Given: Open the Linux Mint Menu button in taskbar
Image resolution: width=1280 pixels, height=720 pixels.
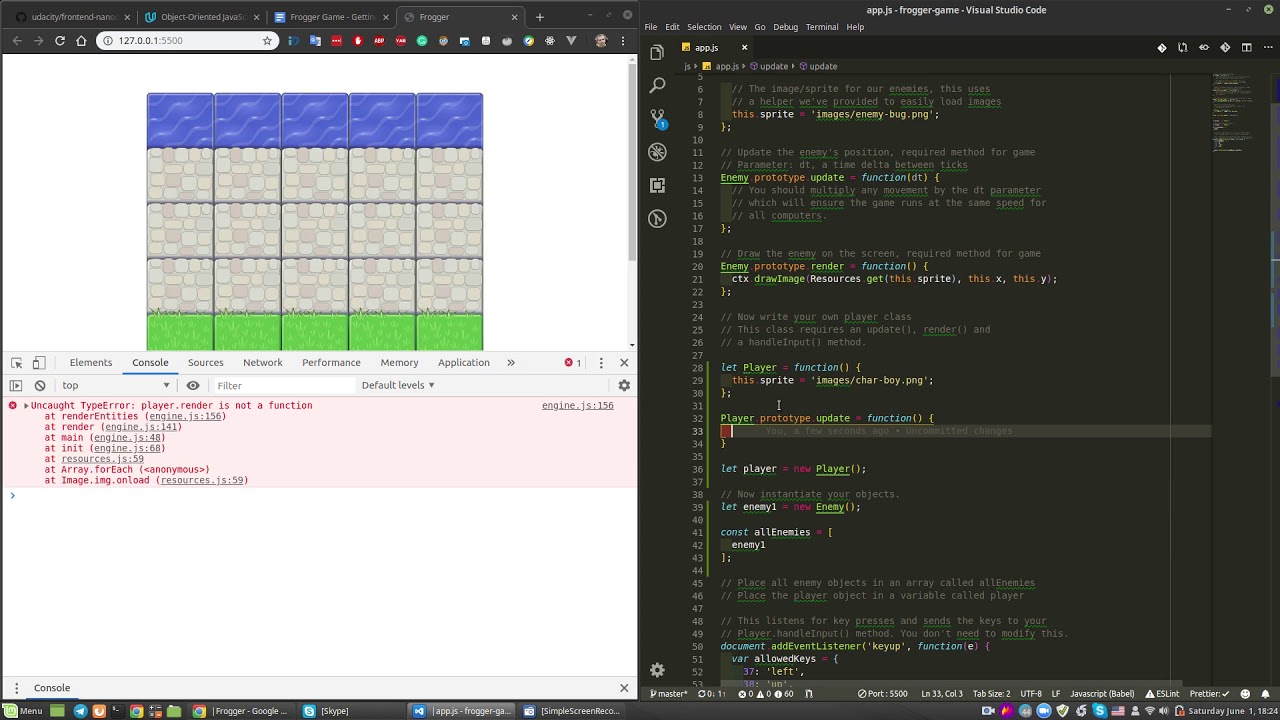Looking at the screenshot, I should pyautogui.click(x=23, y=711).
